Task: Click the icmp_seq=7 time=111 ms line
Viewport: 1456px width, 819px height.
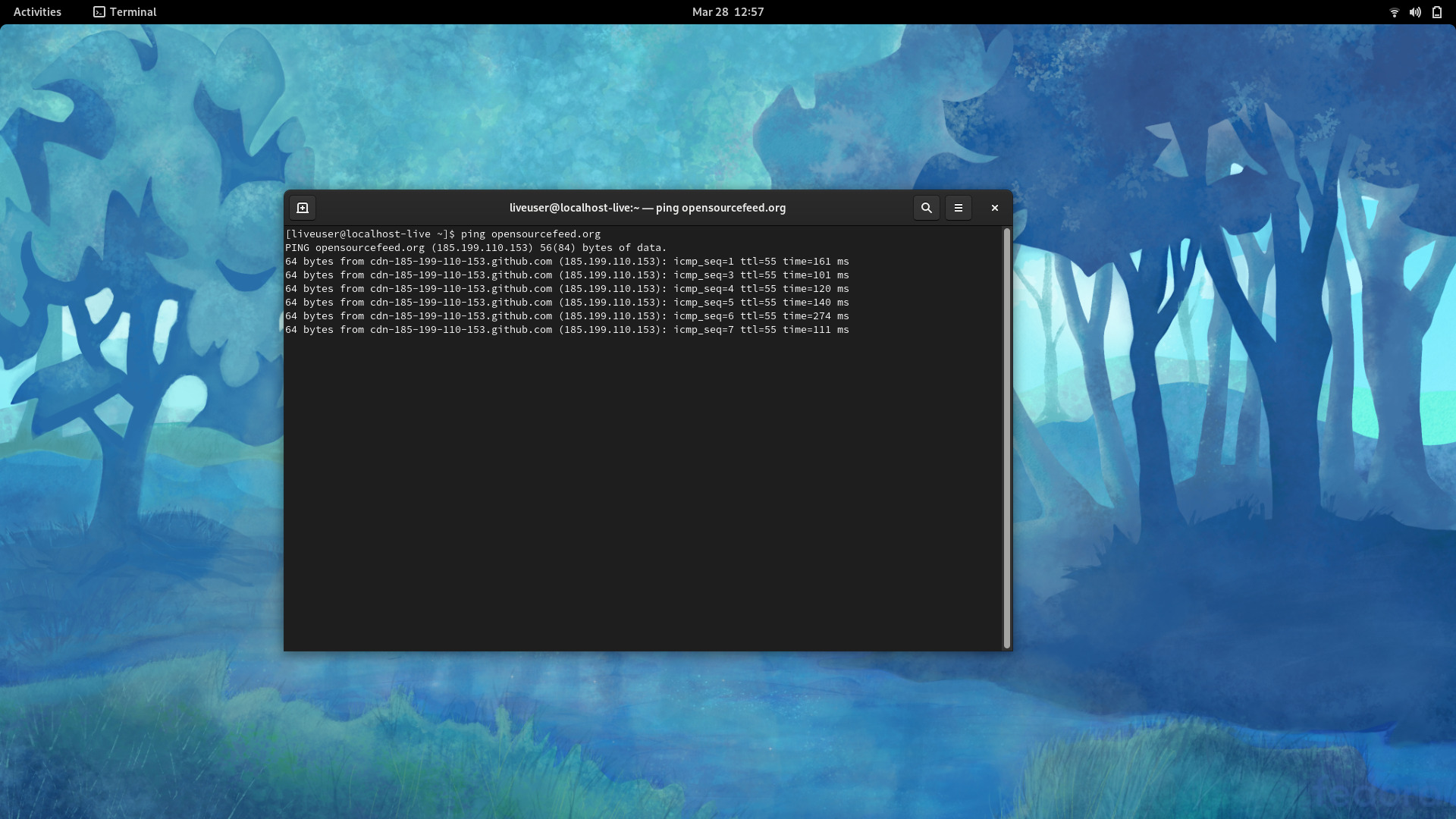Action: pyautogui.click(x=567, y=330)
